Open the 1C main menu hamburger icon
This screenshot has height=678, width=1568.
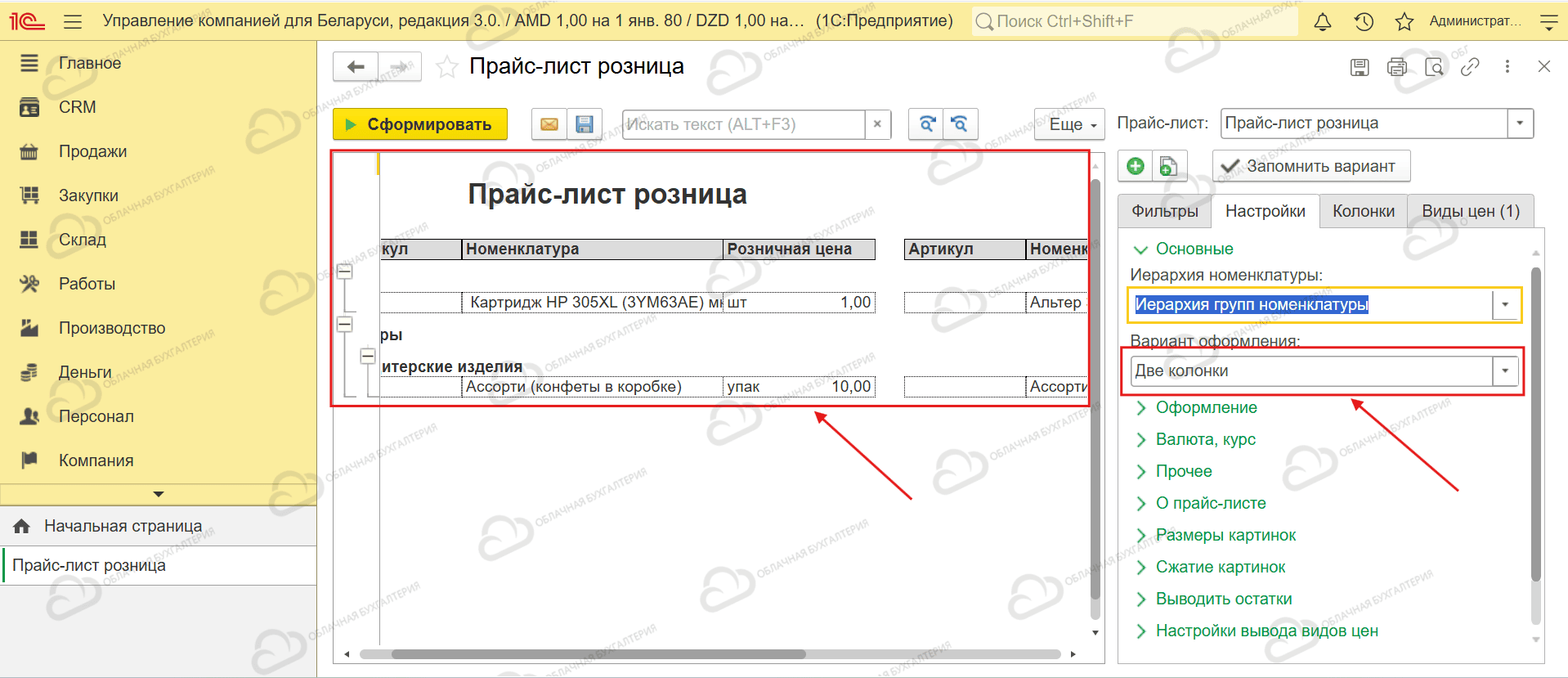[73, 21]
